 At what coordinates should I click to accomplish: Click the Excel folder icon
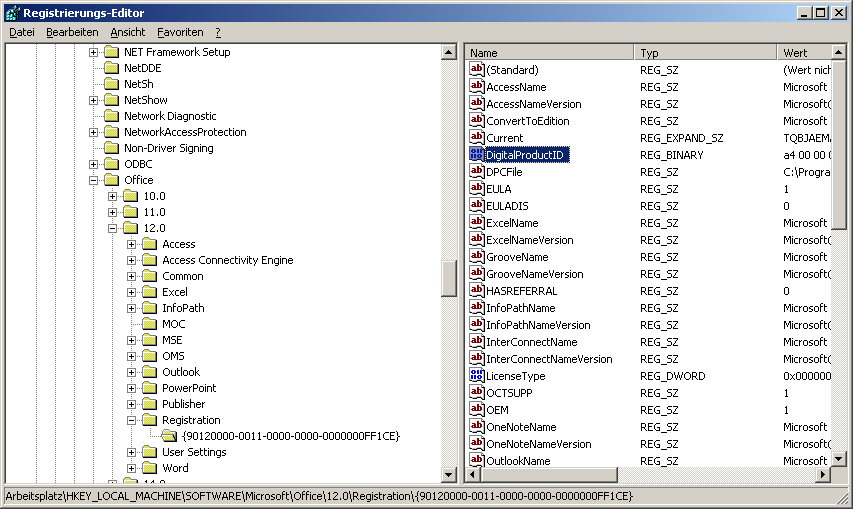coord(150,292)
